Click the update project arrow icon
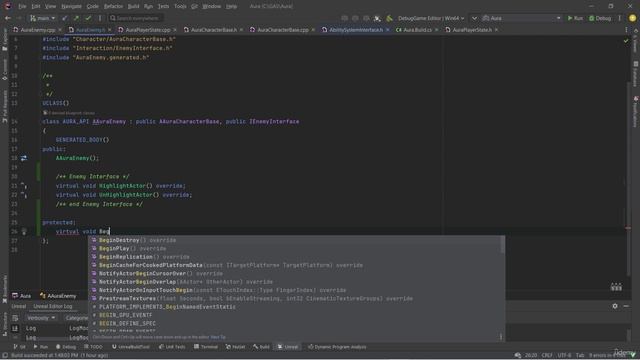Viewport: 640px width, 360px height. point(64,18)
